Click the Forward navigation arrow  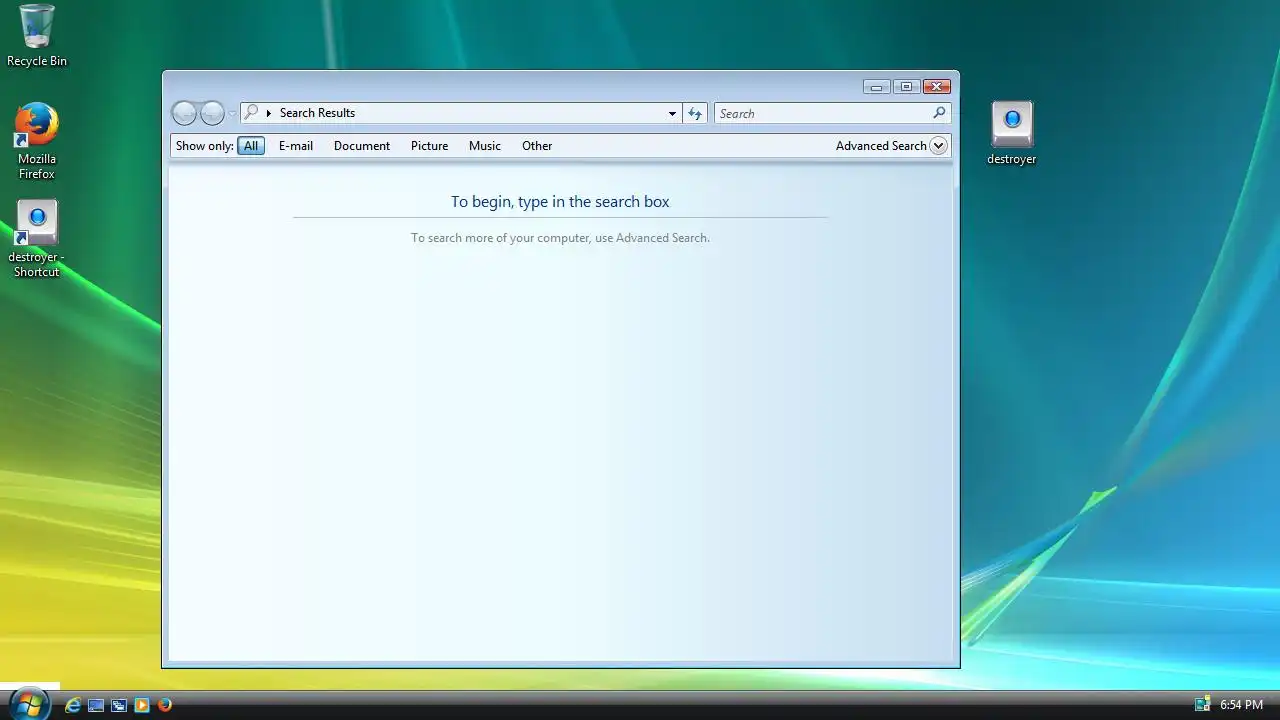(212, 113)
